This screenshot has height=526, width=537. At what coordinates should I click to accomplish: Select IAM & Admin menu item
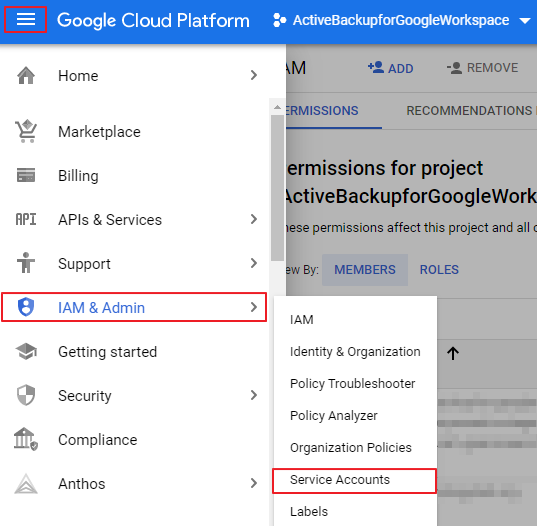point(134,307)
